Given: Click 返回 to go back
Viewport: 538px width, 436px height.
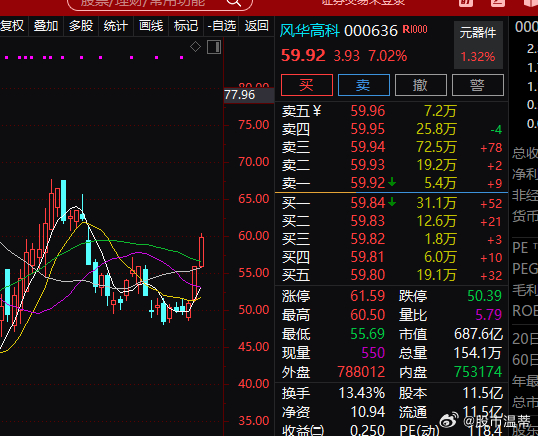Looking at the screenshot, I should click(x=256, y=26).
